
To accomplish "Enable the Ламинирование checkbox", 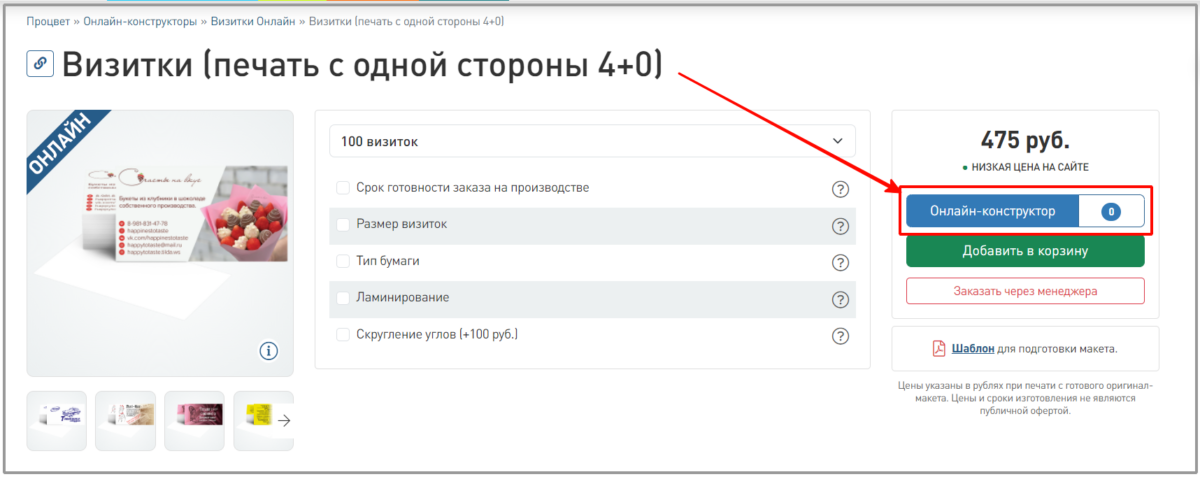I will tap(343, 298).
